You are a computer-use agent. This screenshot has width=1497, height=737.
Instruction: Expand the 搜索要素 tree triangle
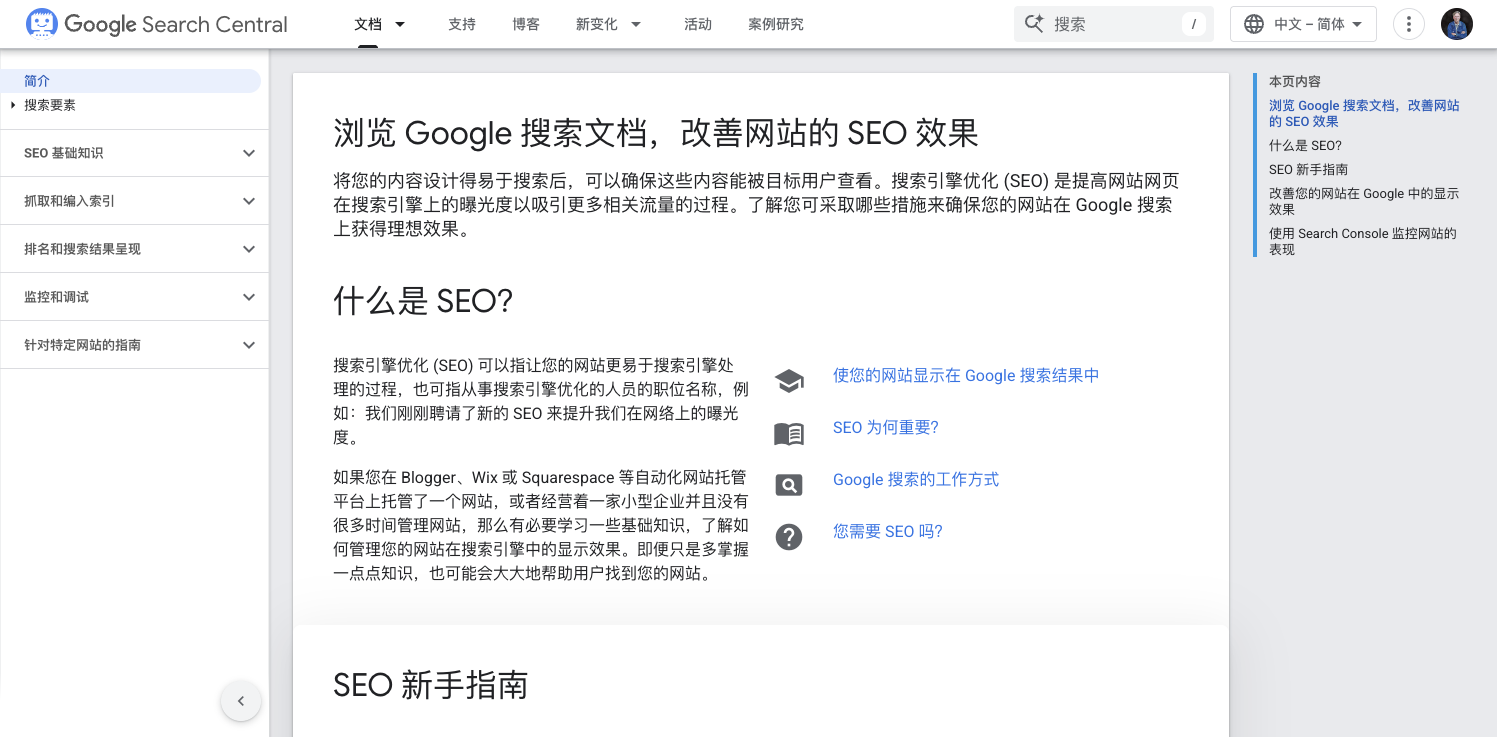(13, 105)
